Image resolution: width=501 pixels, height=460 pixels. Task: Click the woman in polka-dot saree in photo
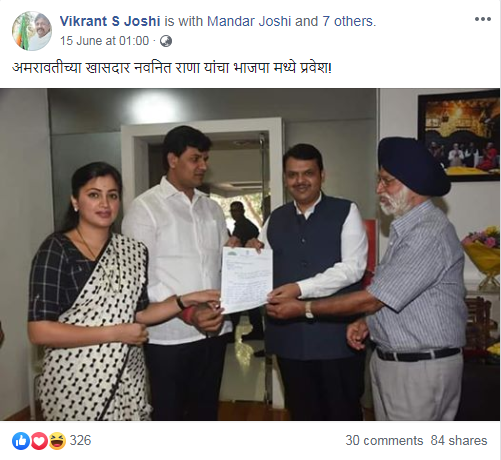[x=88, y=293]
